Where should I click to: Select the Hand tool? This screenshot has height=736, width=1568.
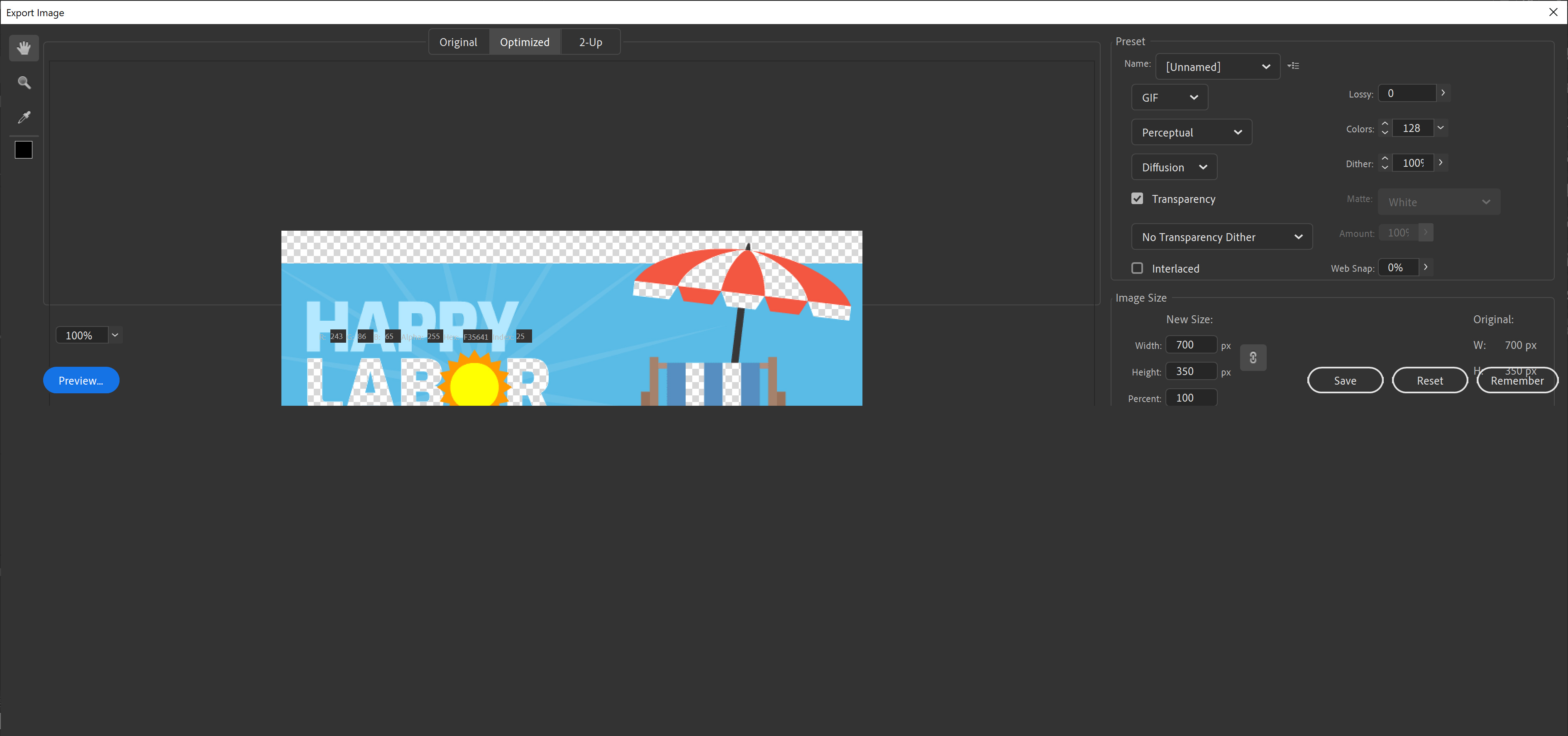(x=24, y=48)
